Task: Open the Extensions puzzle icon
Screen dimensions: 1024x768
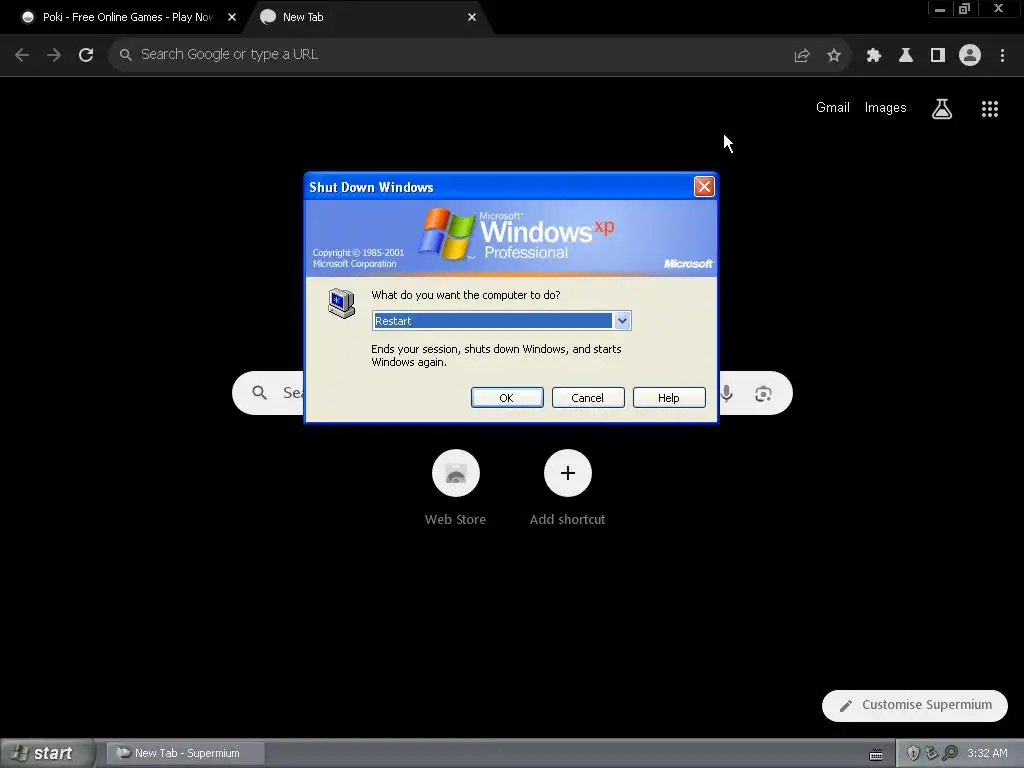Action: pyautogui.click(x=874, y=56)
